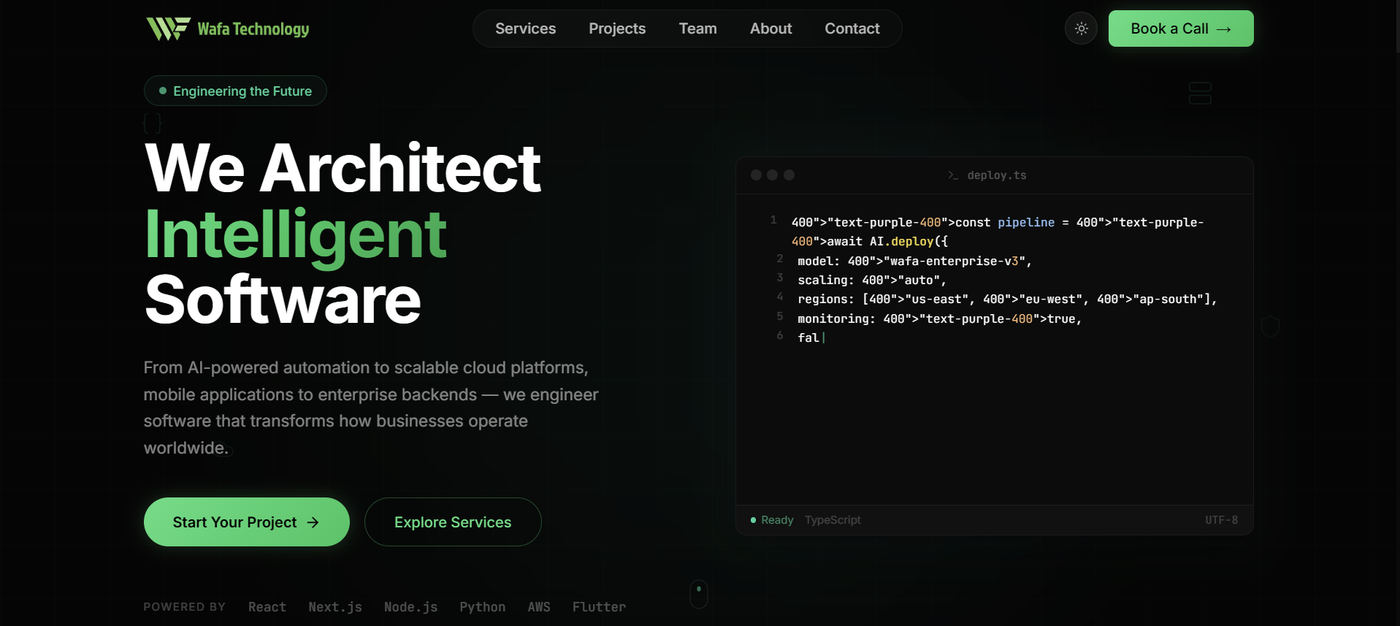This screenshot has width=1400, height=626.
Task: Click the React label under Powered By
Action: [x=267, y=607]
